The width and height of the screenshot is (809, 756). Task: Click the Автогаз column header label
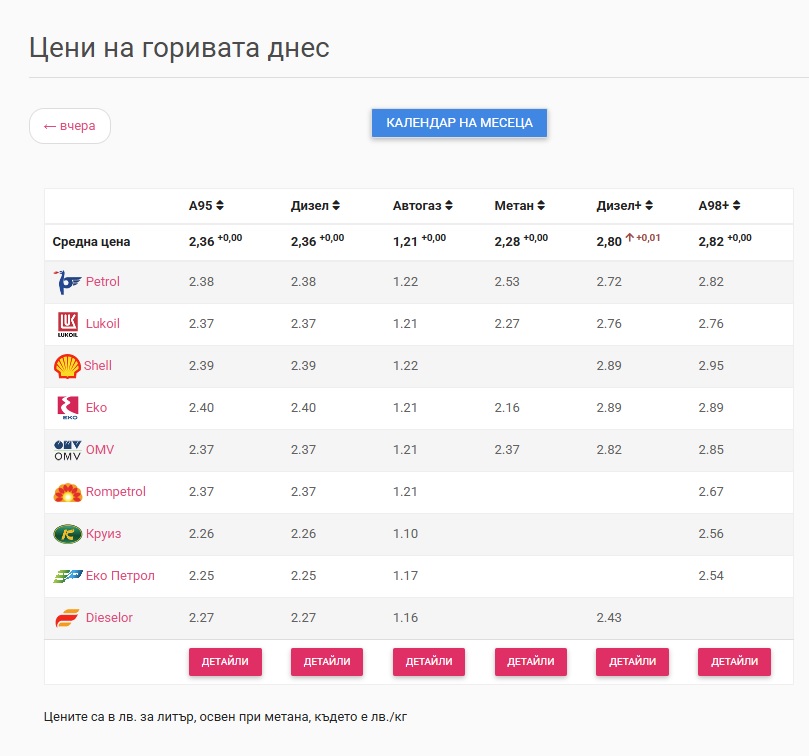click(417, 205)
